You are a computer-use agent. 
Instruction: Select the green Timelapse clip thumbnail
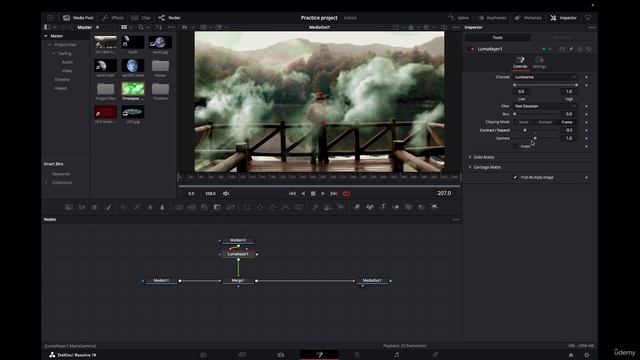pos(133,89)
